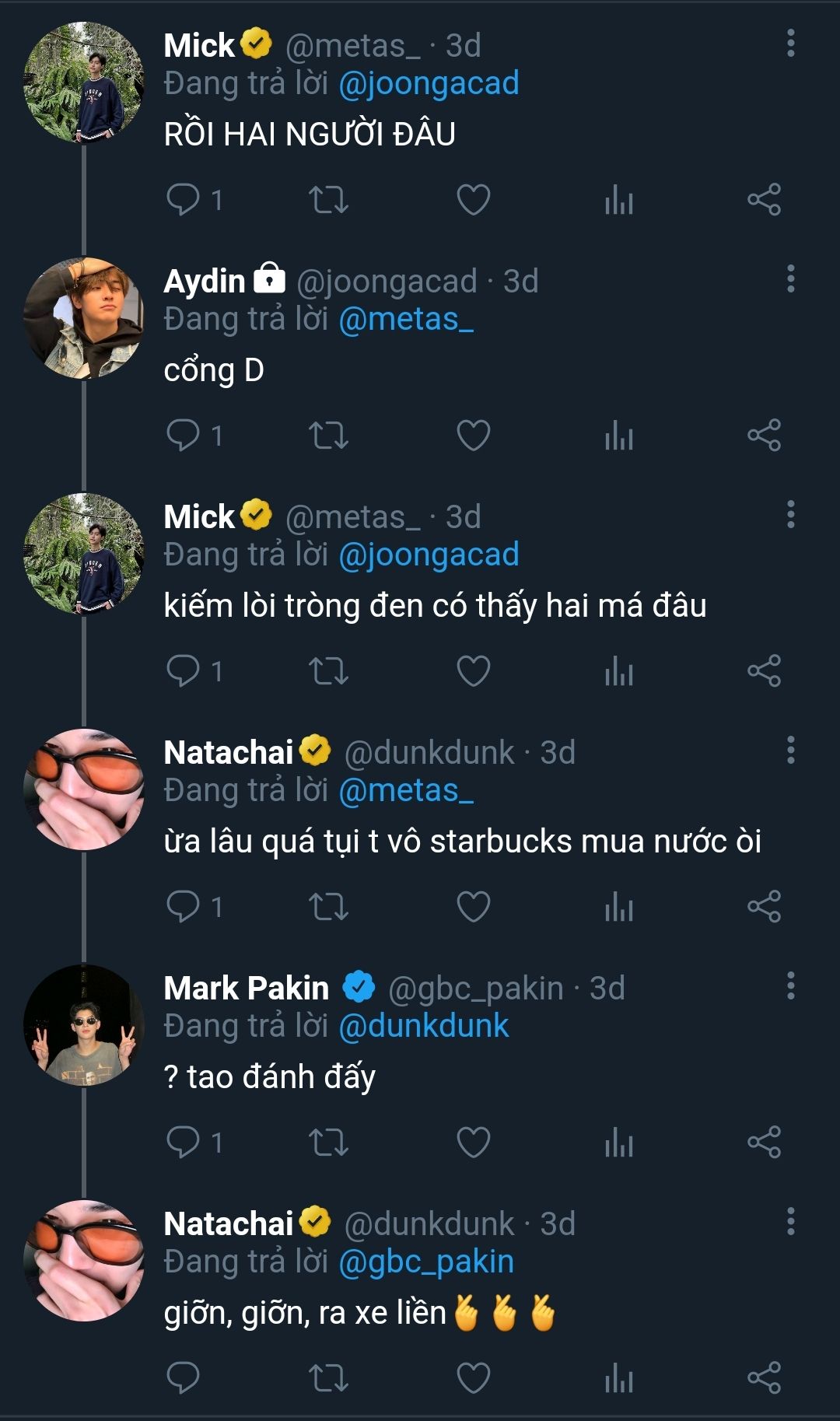The image size is (840, 1421).
Task: Open more options on Aydin's tweet
Action: [x=790, y=279]
